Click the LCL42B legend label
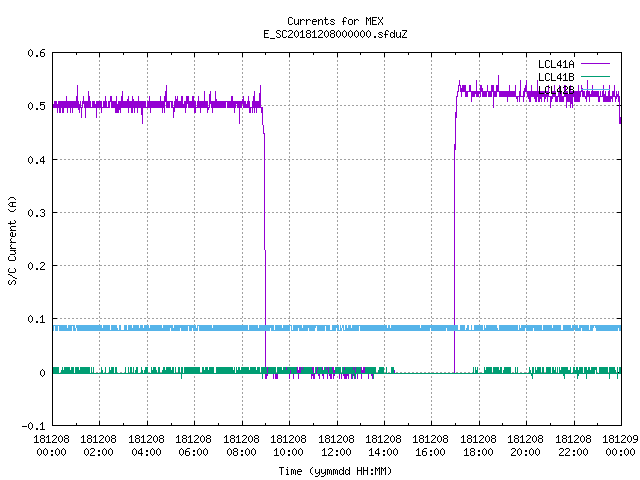The image size is (640, 480). [x=556, y=90]
